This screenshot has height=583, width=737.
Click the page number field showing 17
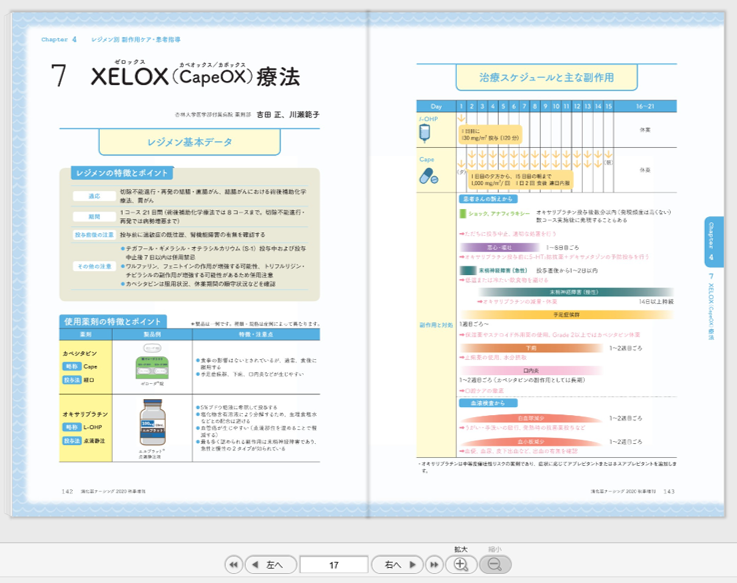click(x=334, y=565)
